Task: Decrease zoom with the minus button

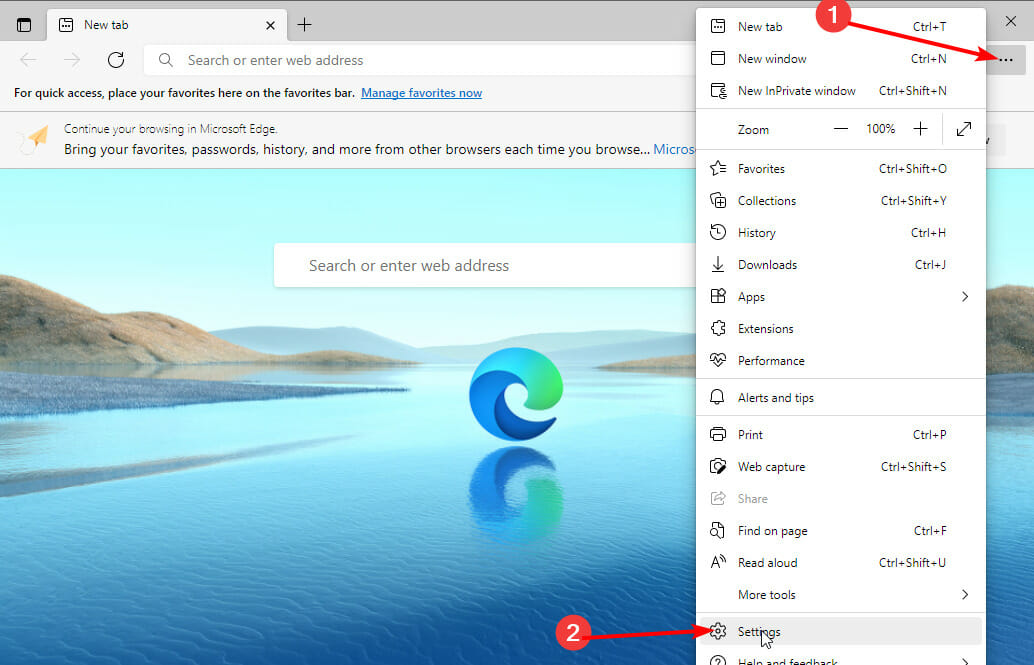Action: coord(841,129)
